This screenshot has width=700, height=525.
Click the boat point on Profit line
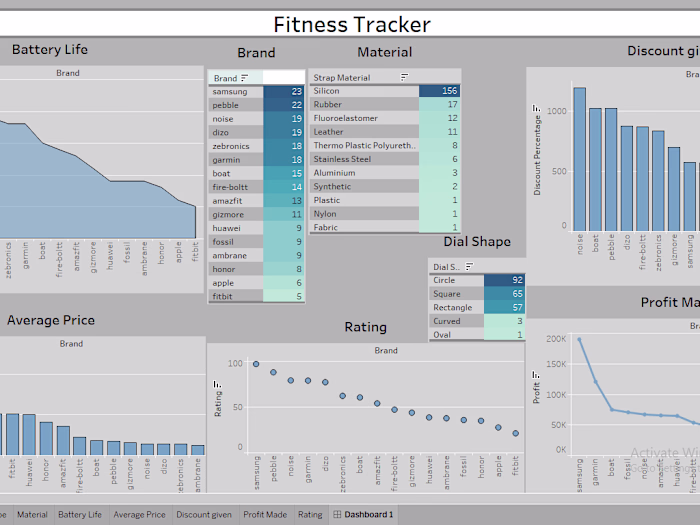click(612, 410)
